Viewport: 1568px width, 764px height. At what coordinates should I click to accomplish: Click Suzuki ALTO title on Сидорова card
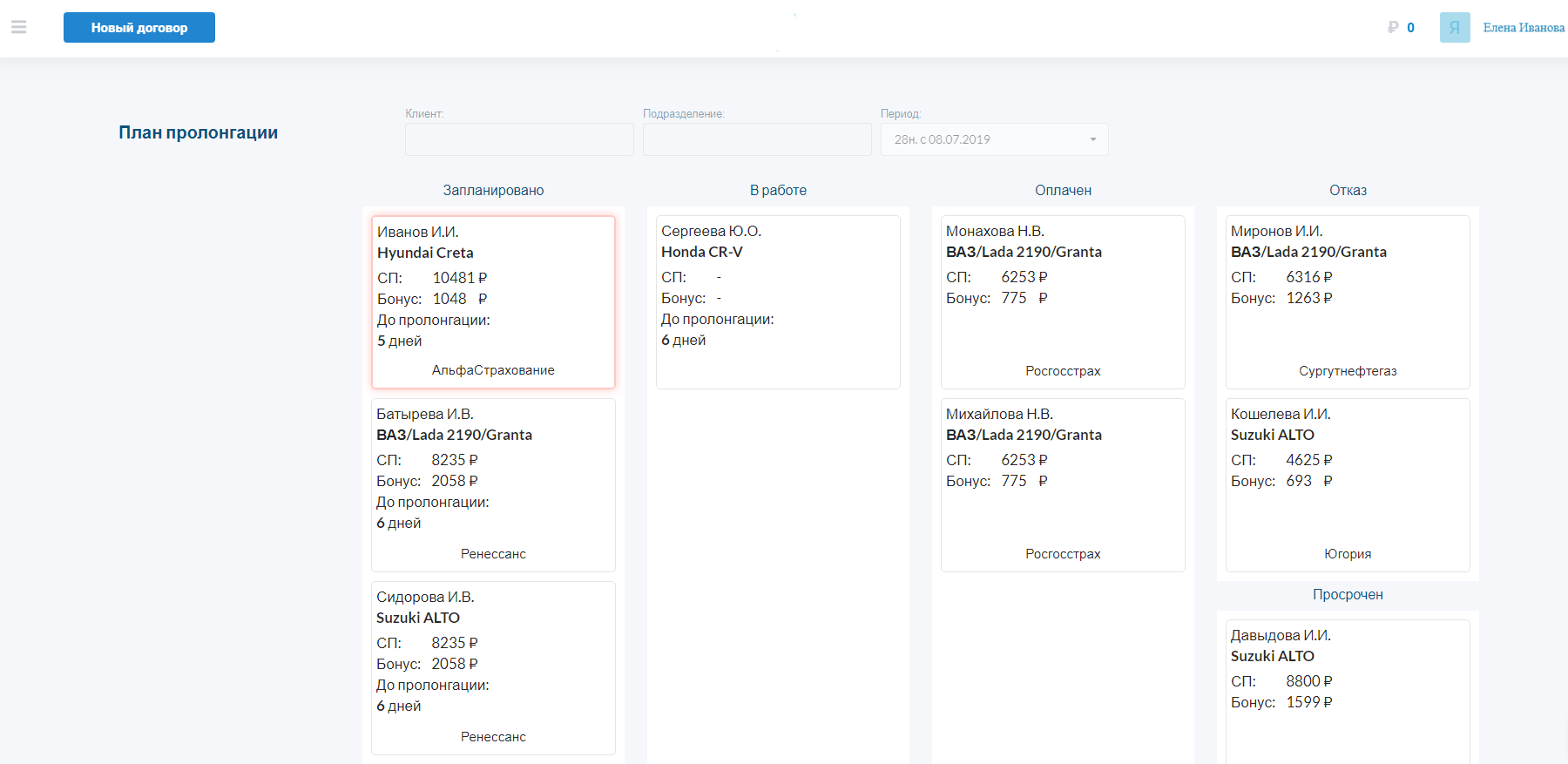418,618
